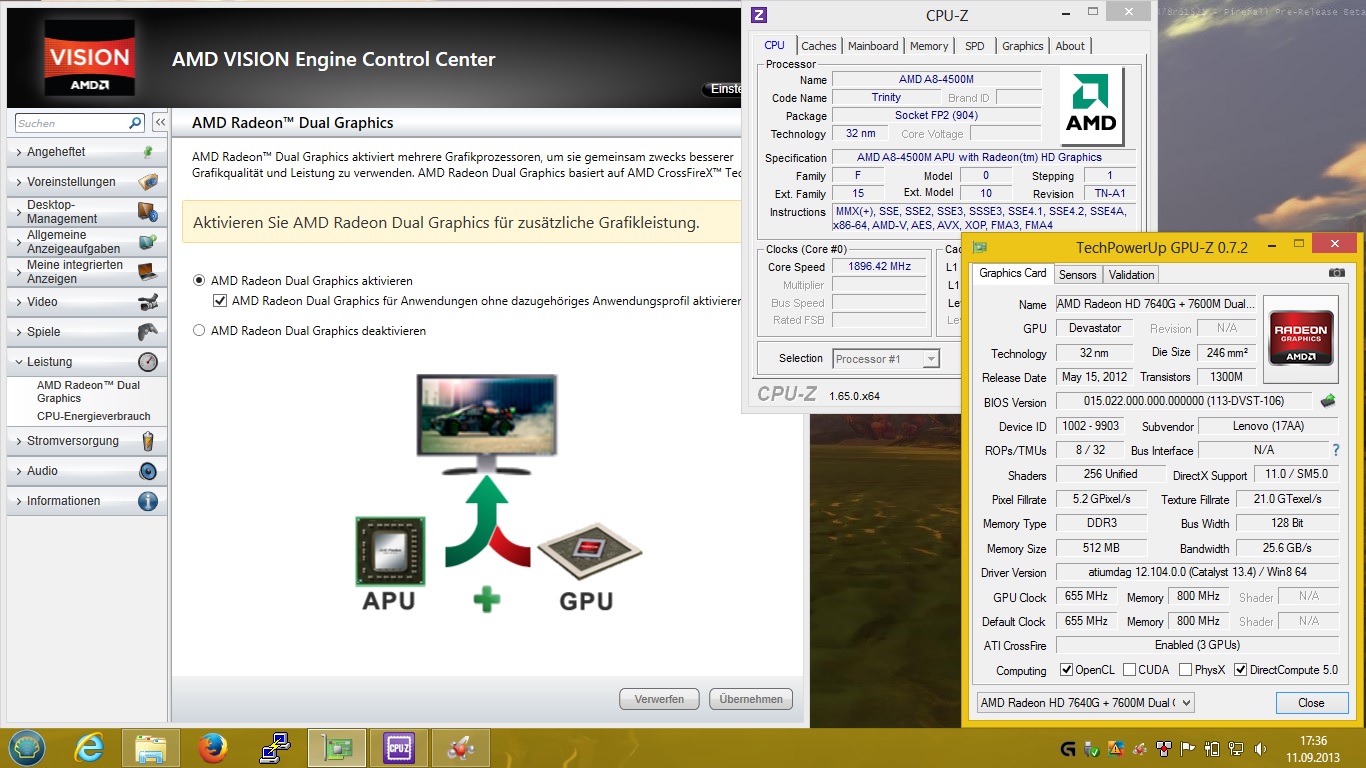Viewport: 1366px width, 768px height.
Task: Click the Verwerfen button
Action: (x=659, y=699)
